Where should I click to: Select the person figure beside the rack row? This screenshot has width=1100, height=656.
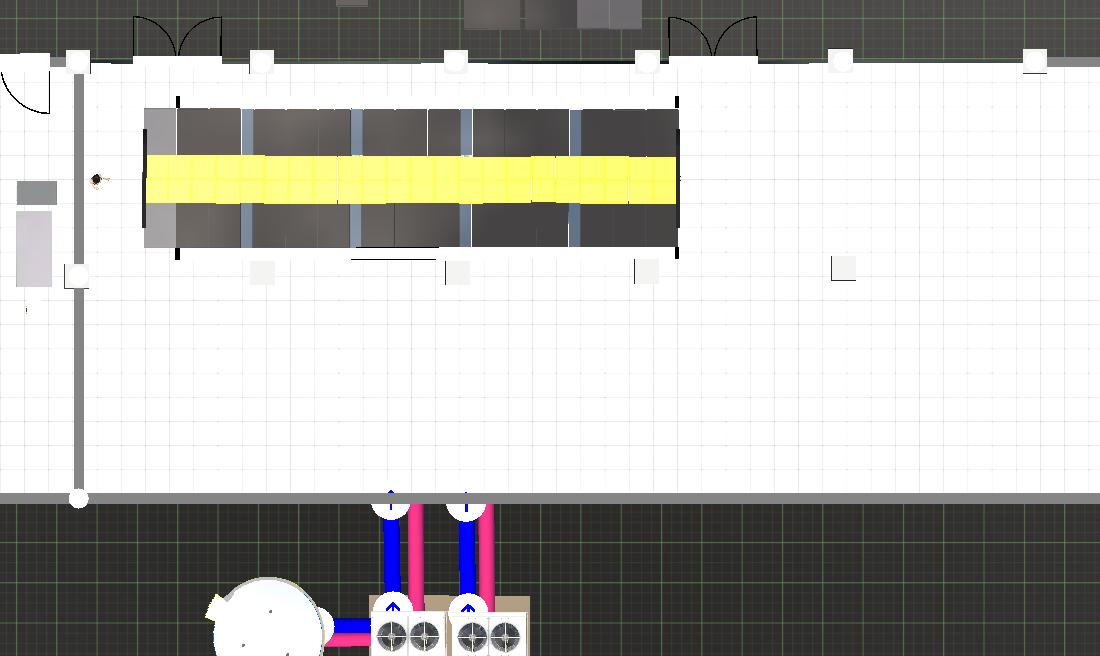coord(97,180)
